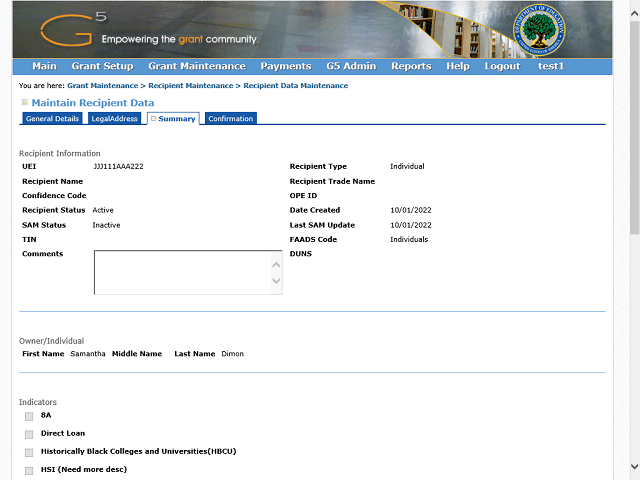Click the Comments box scroll down arrow
Image resolution: width=640 pixels, height=480 pixels.
276,281
